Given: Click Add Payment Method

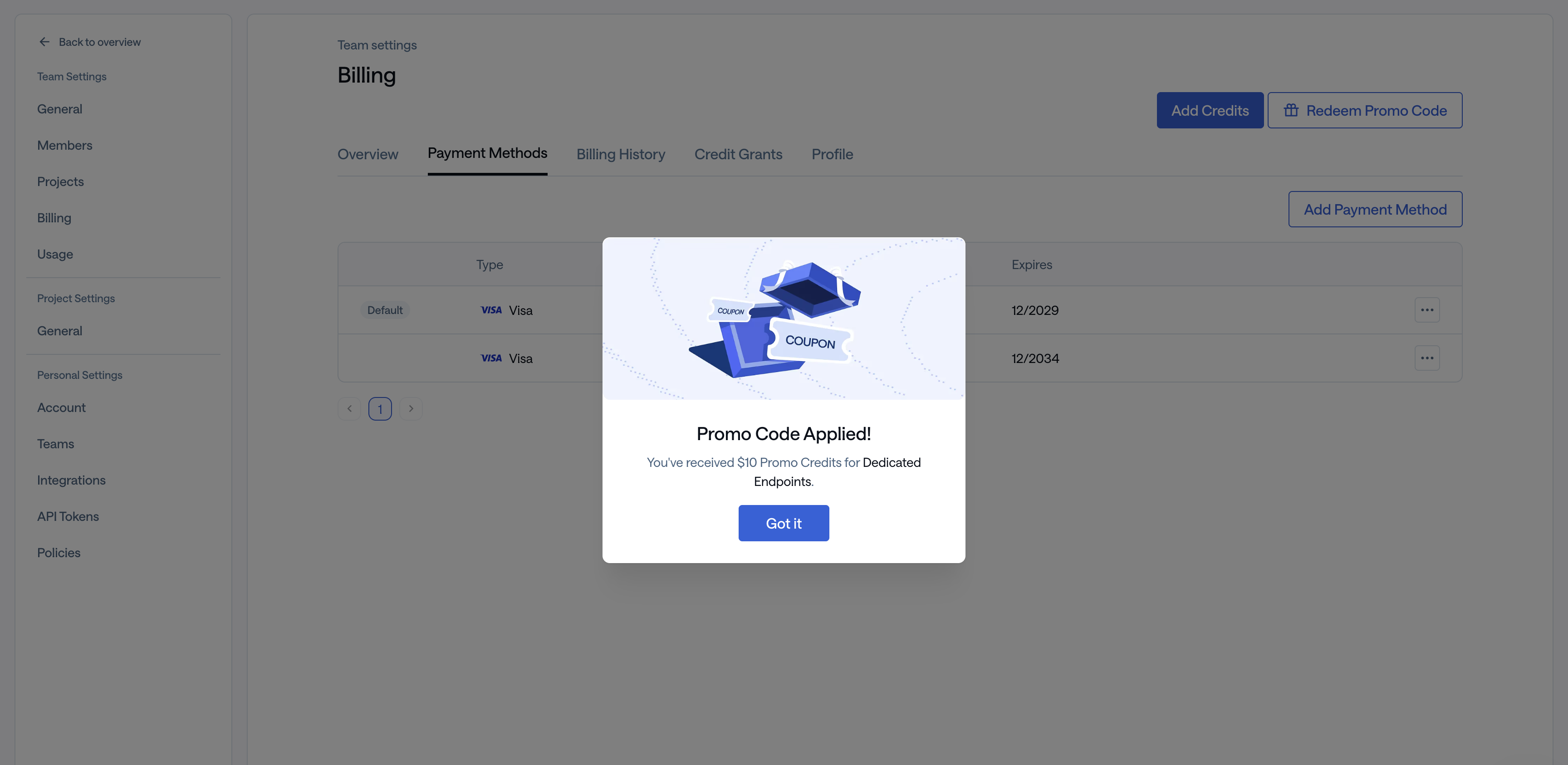Looking at the screenshot, I should coord(1375,209).
